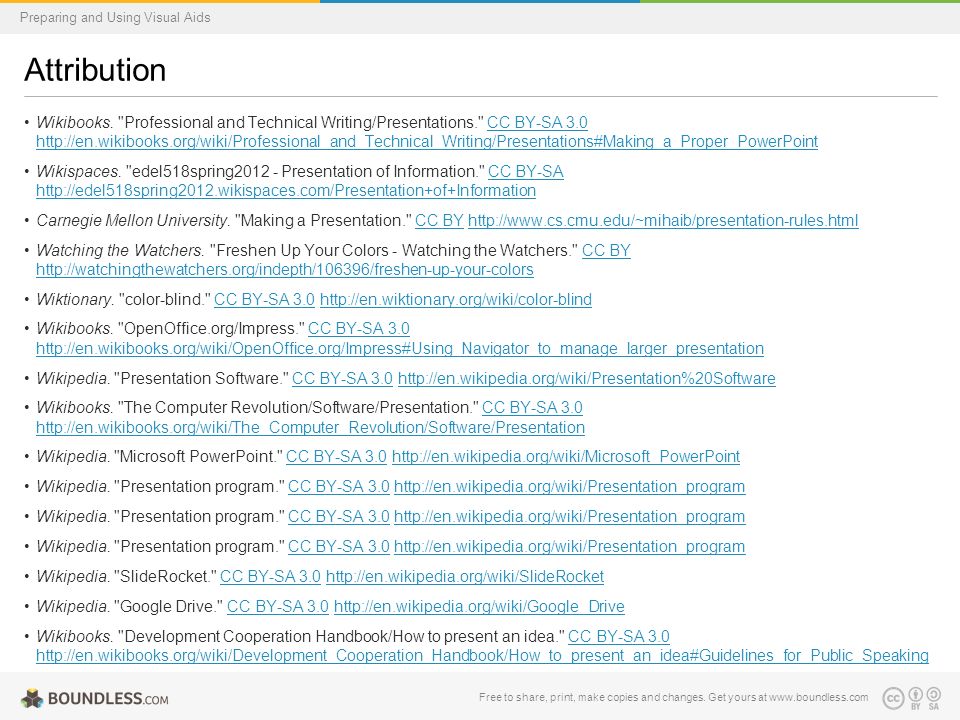Image resolution: width=960 pixels, height=720 pixels.
Task: Open the edel518spring2012.wikispaces.com URL
Action: click(x=286, y=190)
